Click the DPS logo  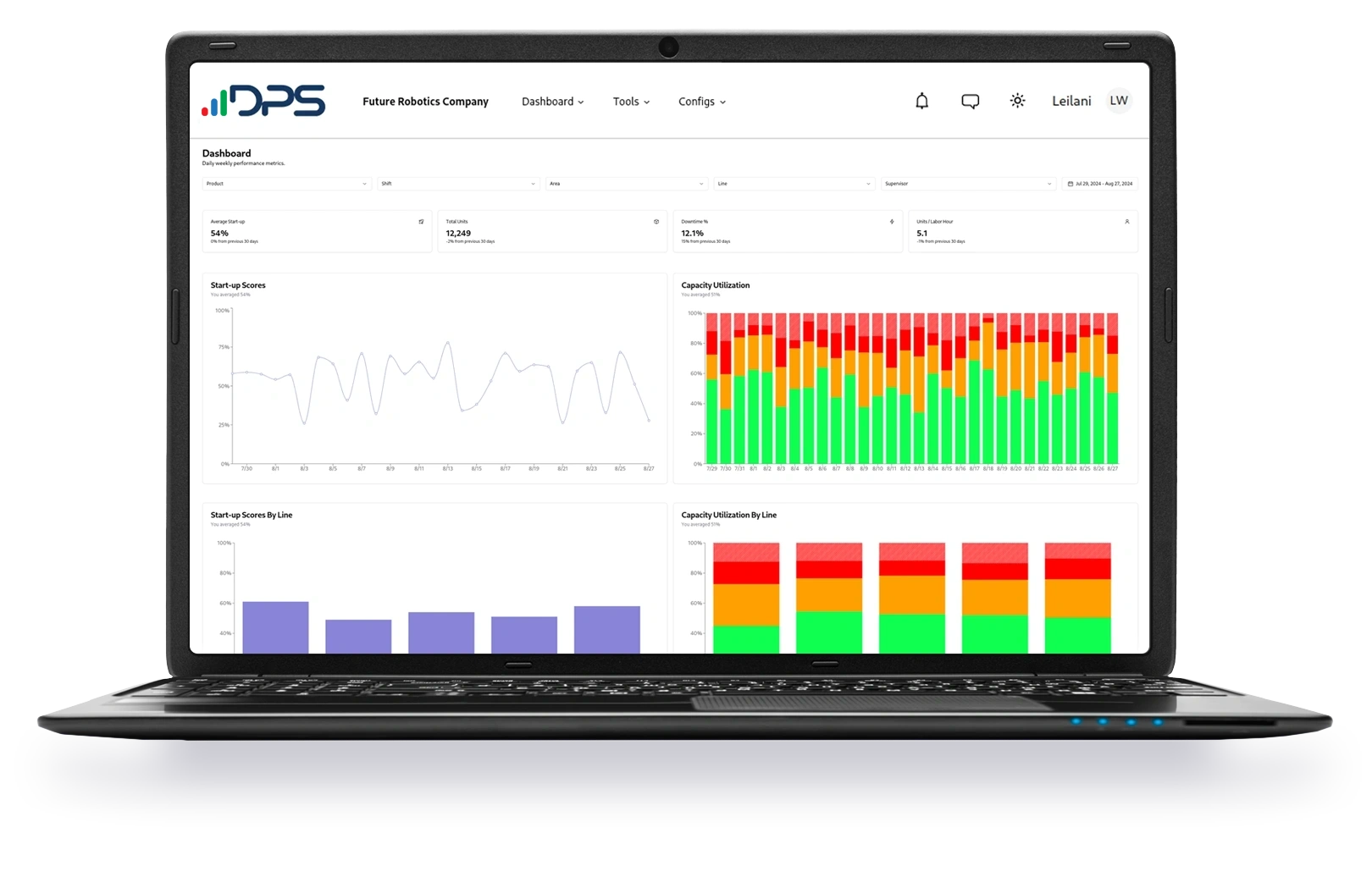pos(263,101)
